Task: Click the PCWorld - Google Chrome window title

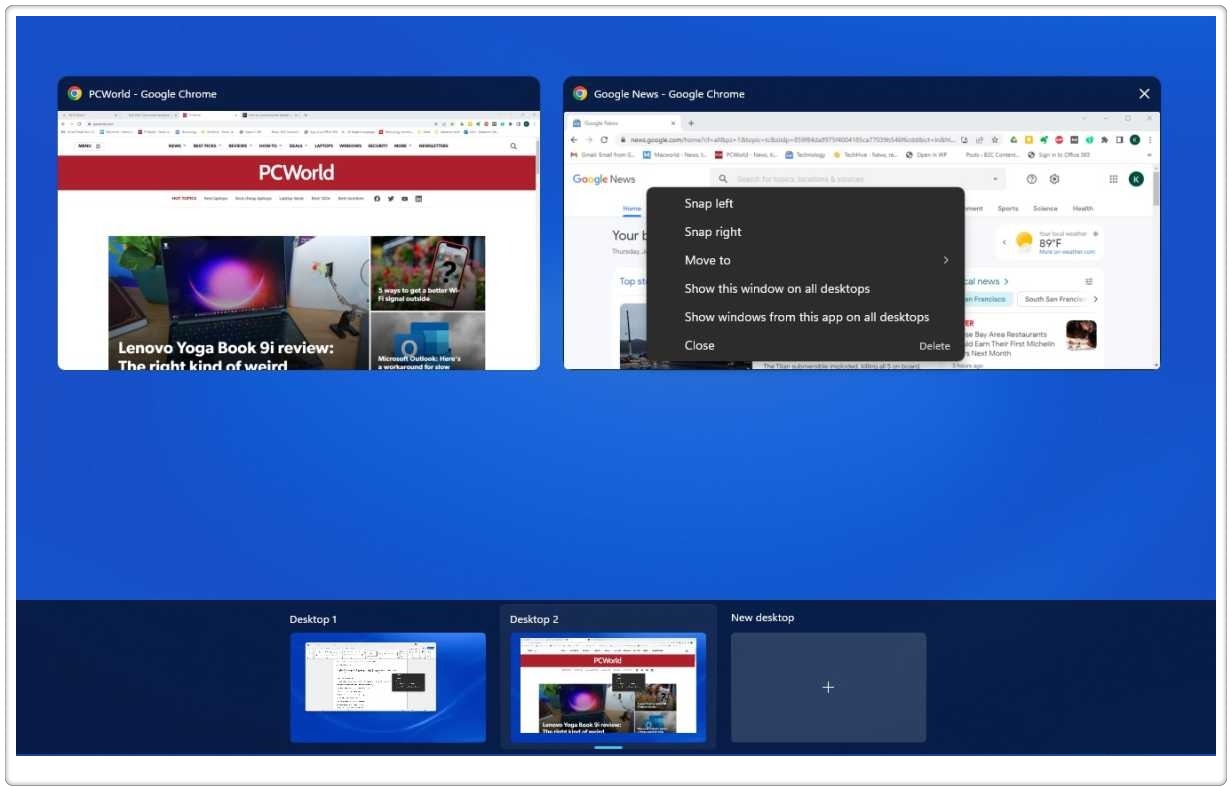Action: [x=152, y=94]
